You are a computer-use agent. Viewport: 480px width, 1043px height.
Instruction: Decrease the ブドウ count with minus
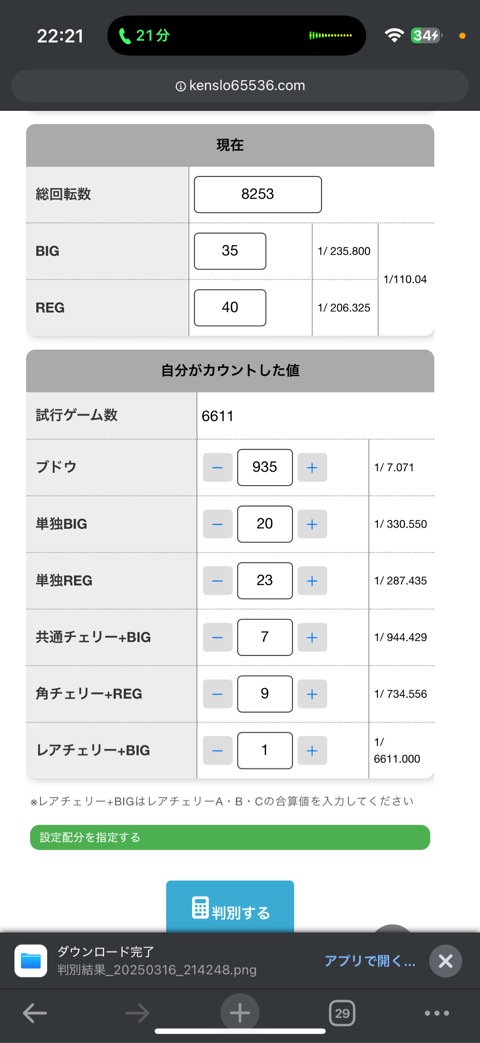click(217, 468)
